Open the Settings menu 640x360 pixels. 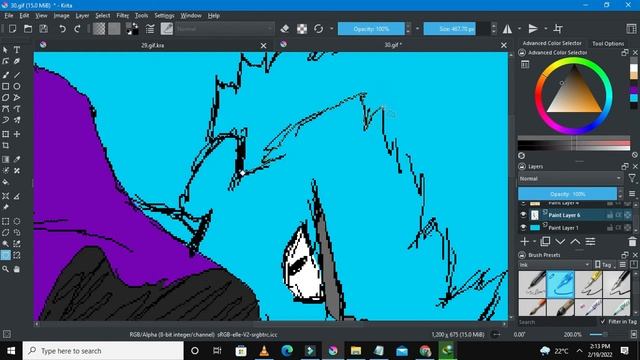[164, 16]
